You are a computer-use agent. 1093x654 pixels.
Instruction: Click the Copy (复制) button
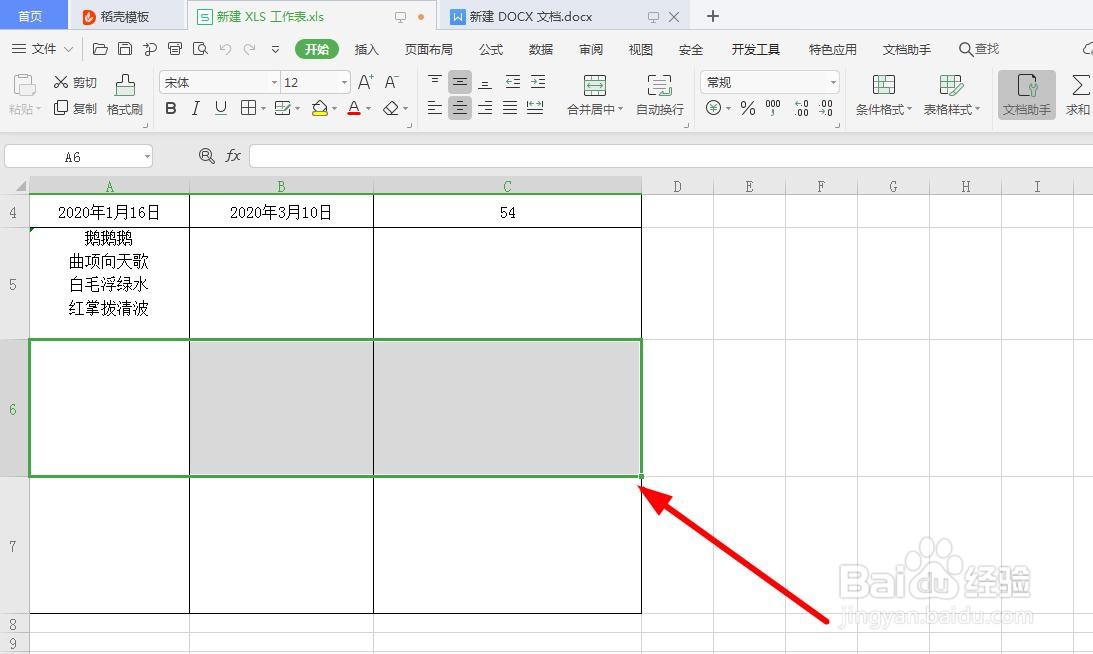75,108
